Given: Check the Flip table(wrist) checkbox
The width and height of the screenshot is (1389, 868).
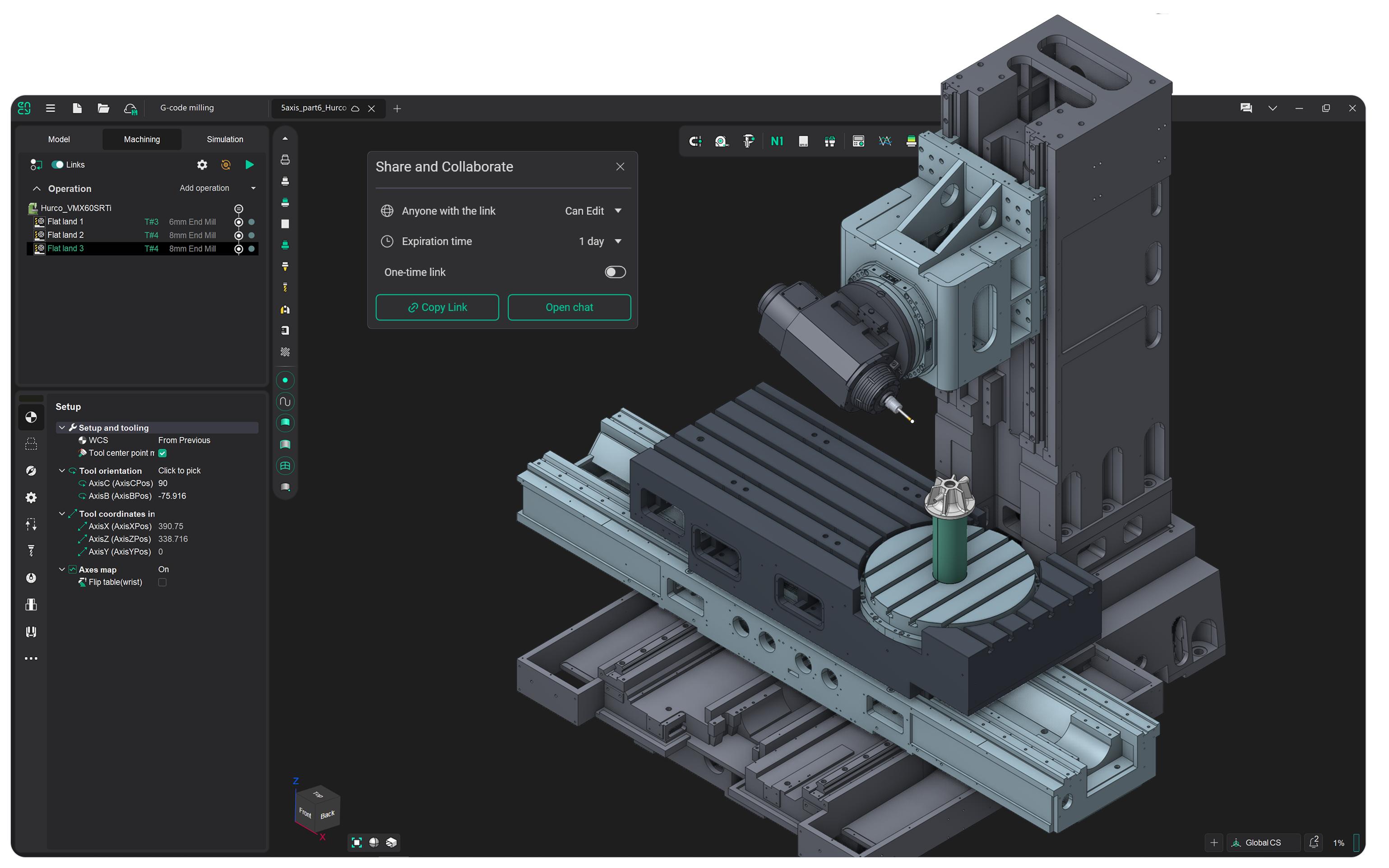Looking at the screenshot, I should [162, 582].
